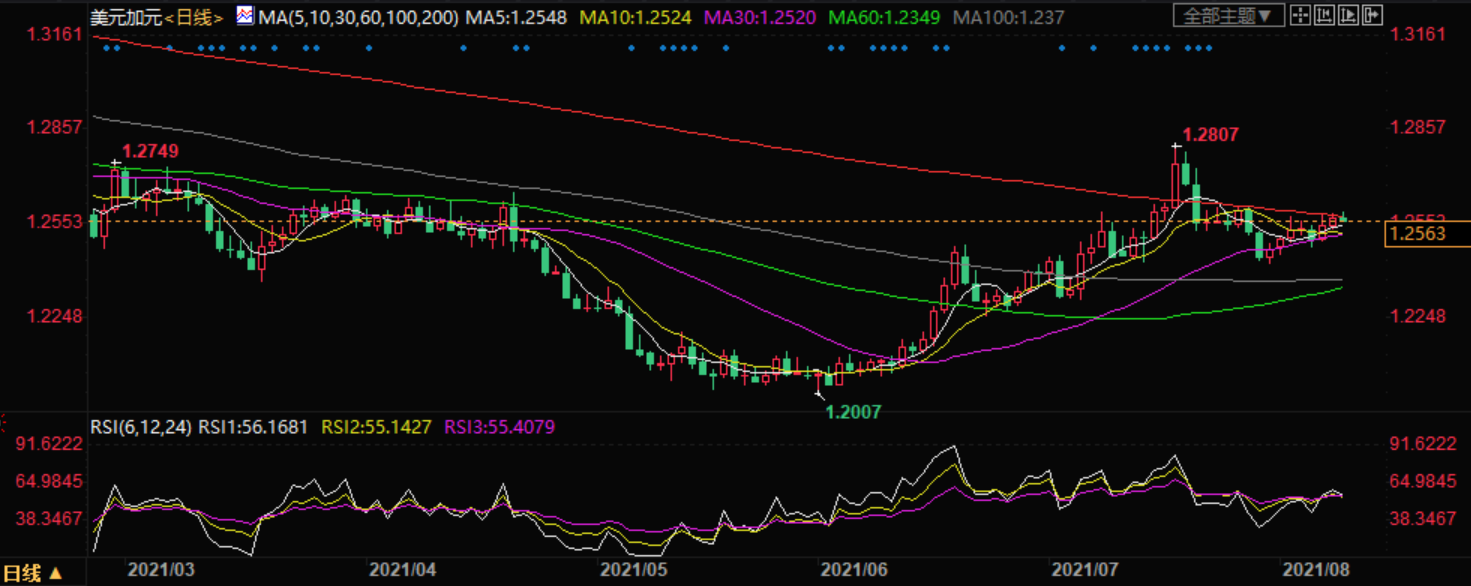Open the 全部主题 dropdown
Viewport: 1471px width, 586px height.
[x=1229, y=15]
